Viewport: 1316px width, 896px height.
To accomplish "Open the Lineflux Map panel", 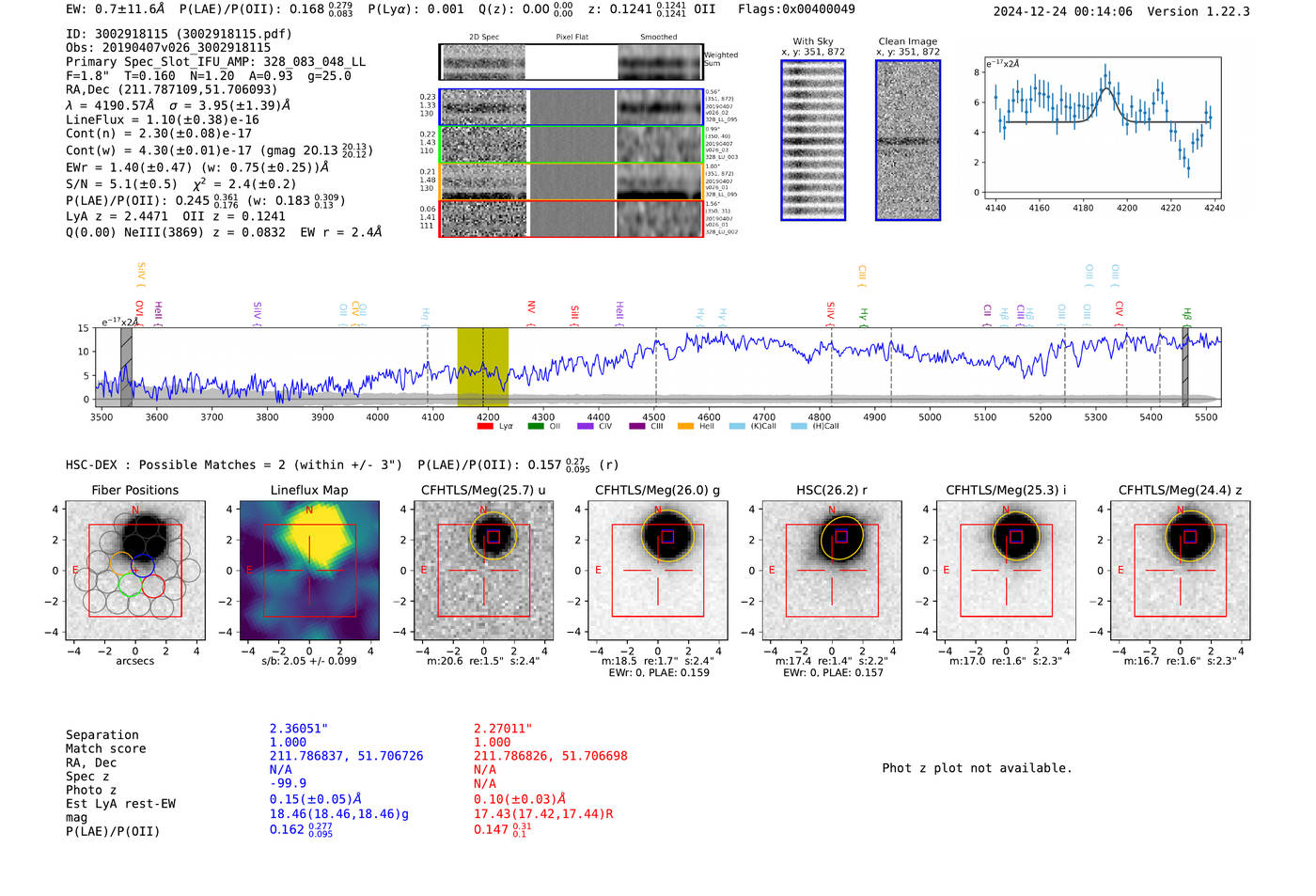I will pos(309,570).
